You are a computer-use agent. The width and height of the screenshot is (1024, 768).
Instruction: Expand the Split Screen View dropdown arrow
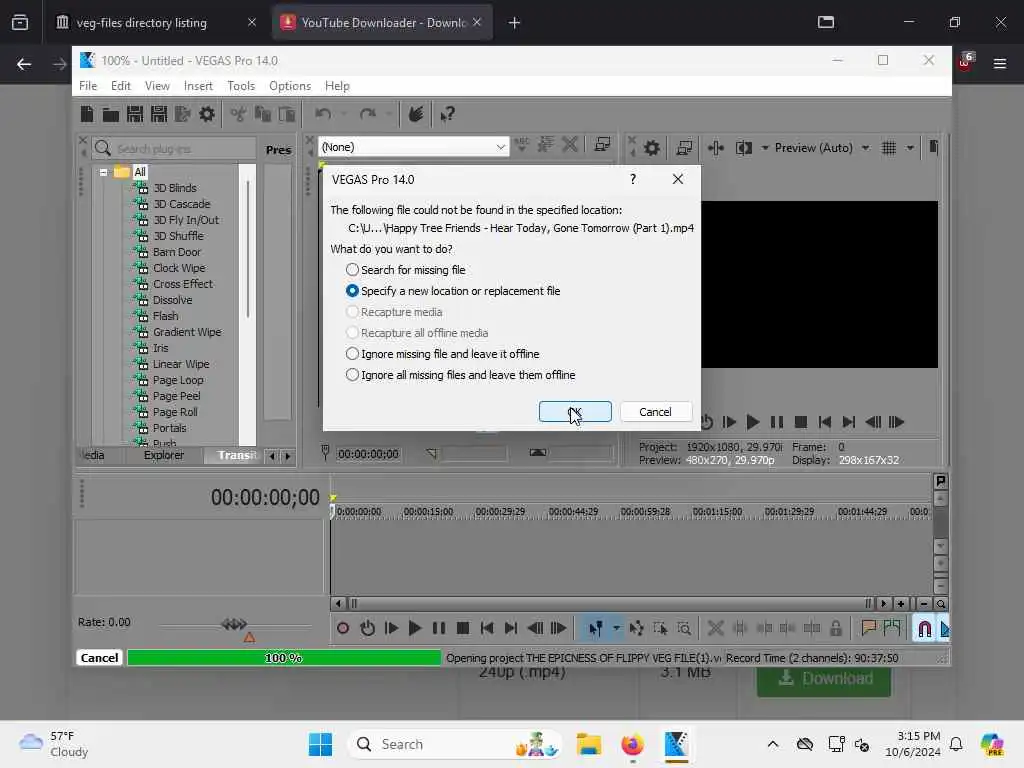[765, 148]
